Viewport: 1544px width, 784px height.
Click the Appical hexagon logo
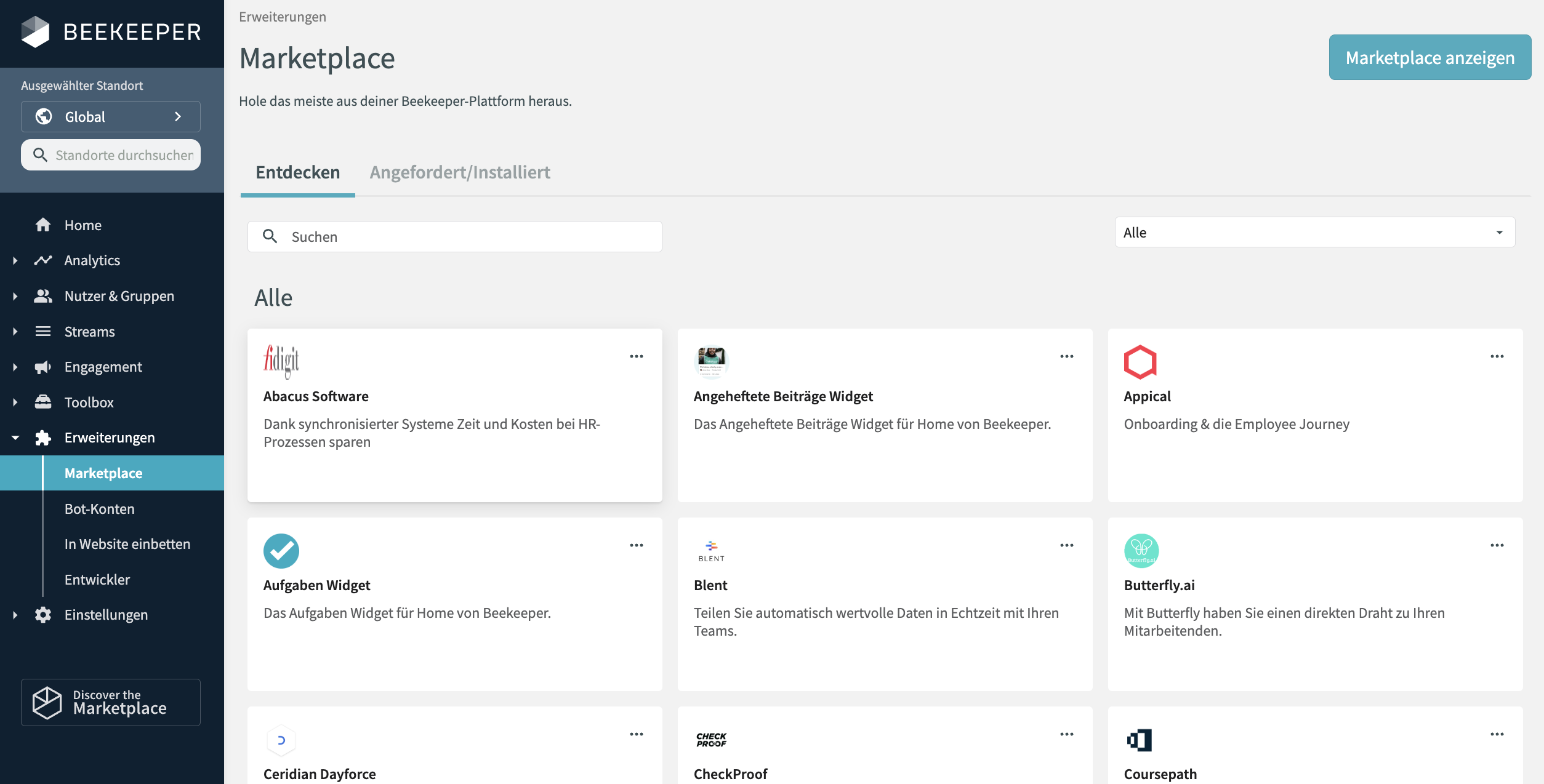pos(1140,362)
